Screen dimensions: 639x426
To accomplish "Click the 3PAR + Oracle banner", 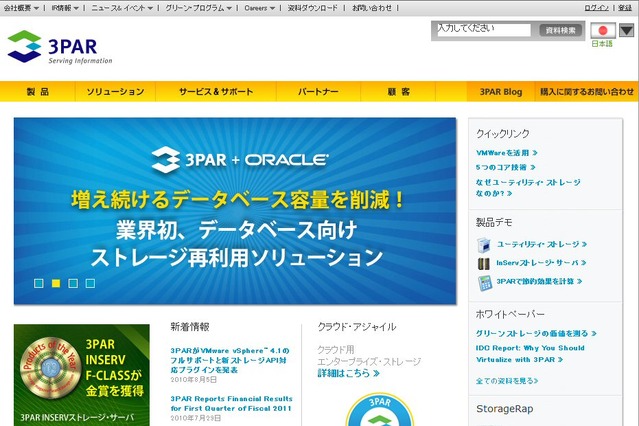I will 235,211.
